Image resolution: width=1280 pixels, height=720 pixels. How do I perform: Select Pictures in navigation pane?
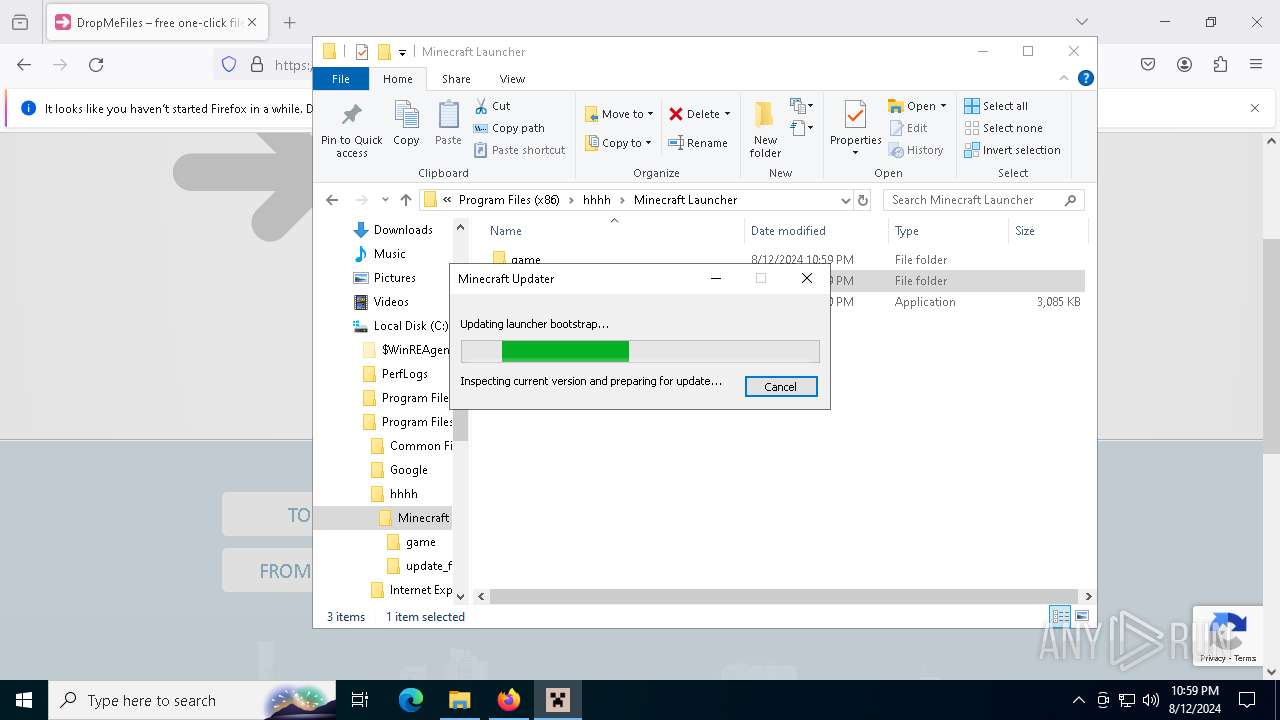[x=394, y=278]
